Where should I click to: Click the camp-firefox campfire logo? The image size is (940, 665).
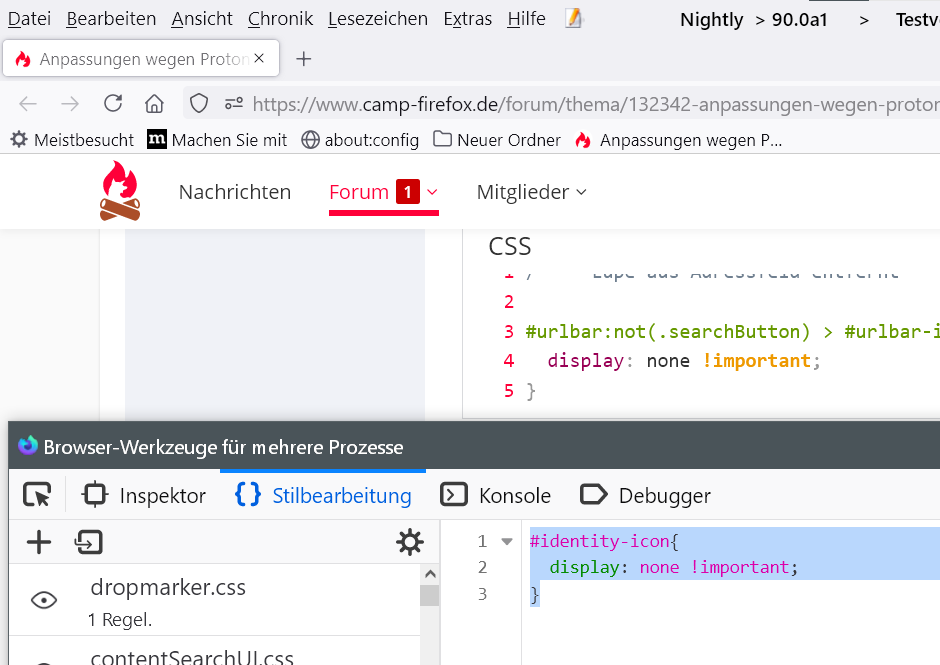(x=120, y=191)
